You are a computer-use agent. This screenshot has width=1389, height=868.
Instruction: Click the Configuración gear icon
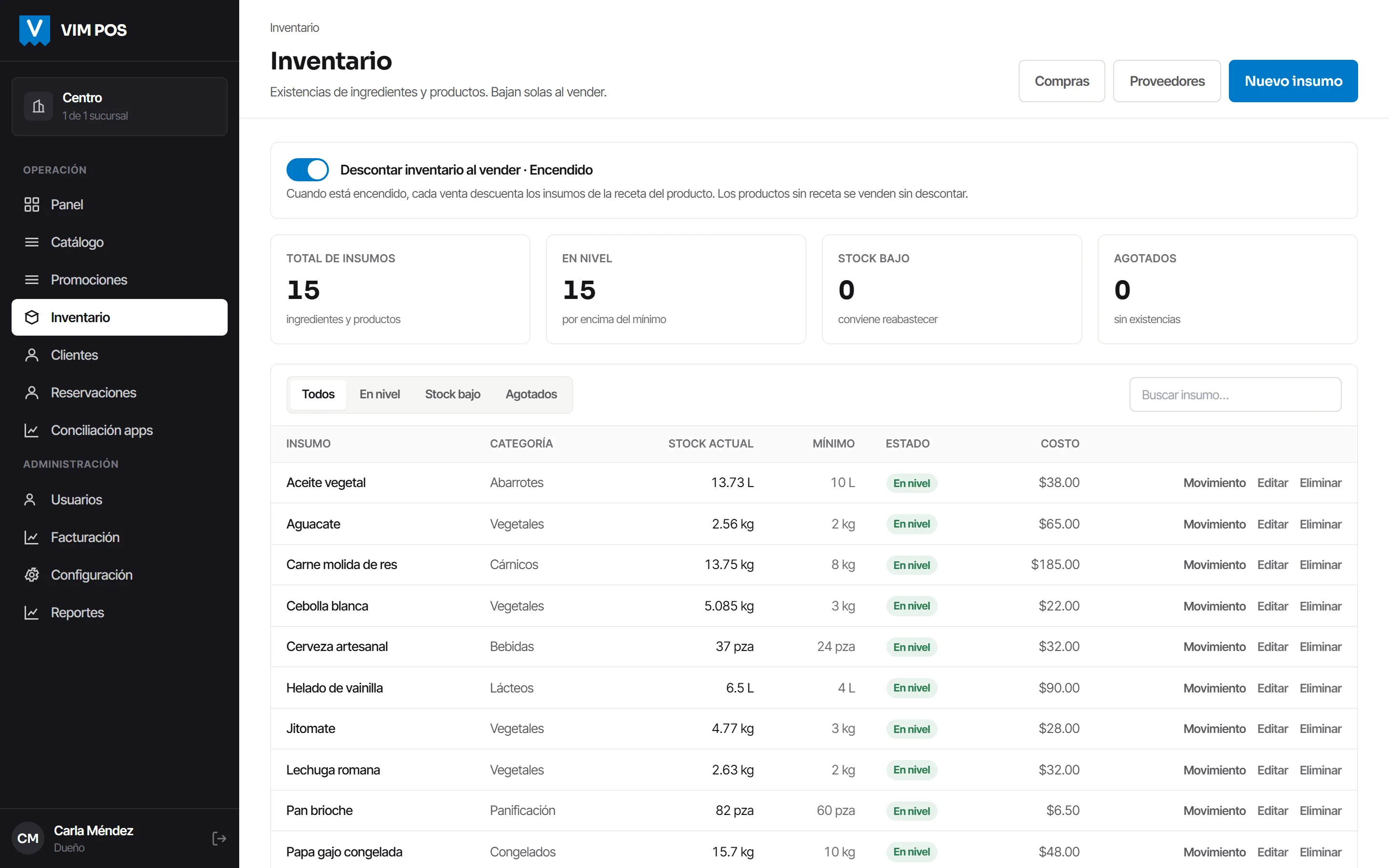click(31, 575)
